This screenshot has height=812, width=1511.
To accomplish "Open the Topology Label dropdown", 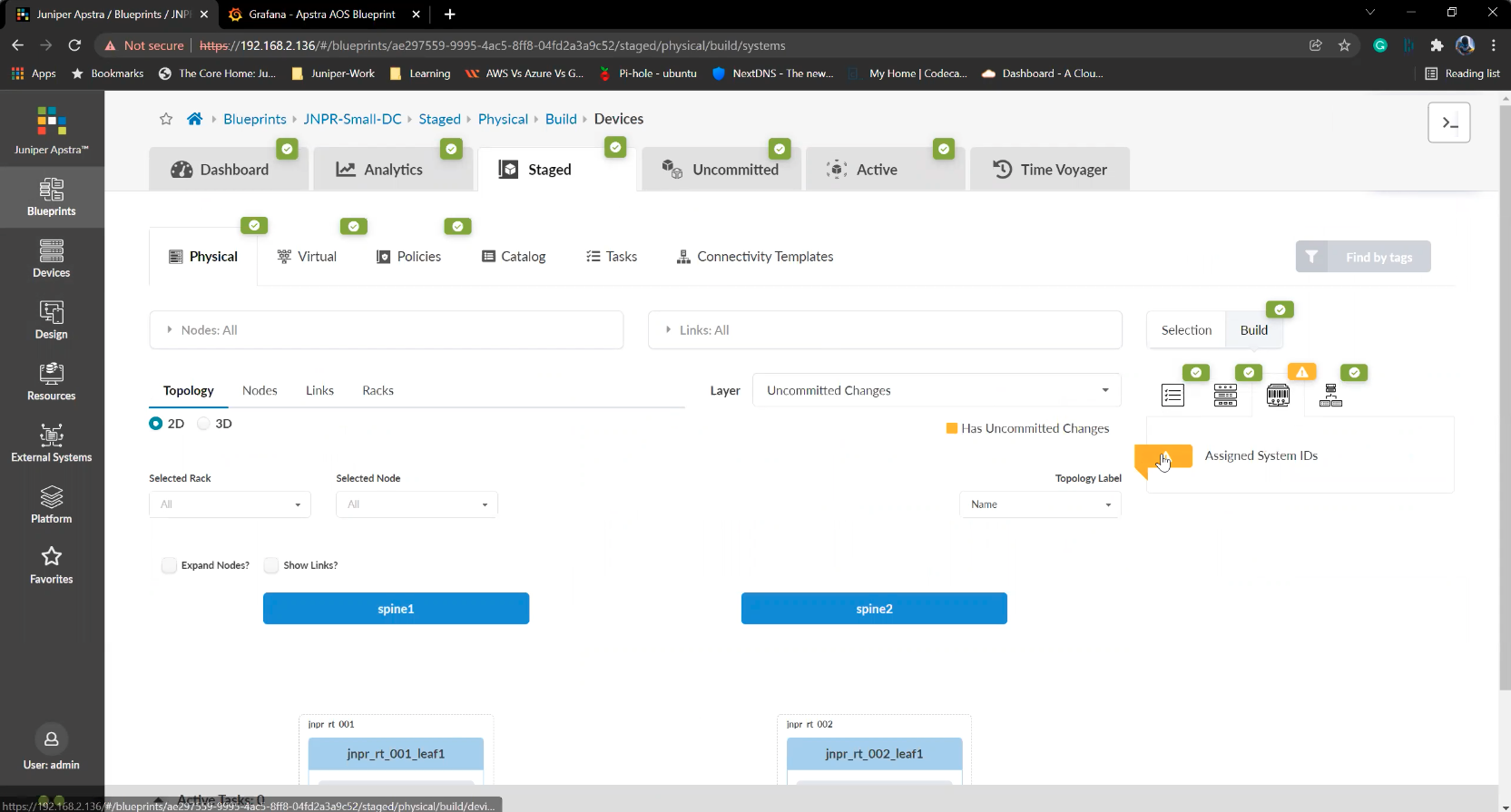I will (x=1040, y=504).
